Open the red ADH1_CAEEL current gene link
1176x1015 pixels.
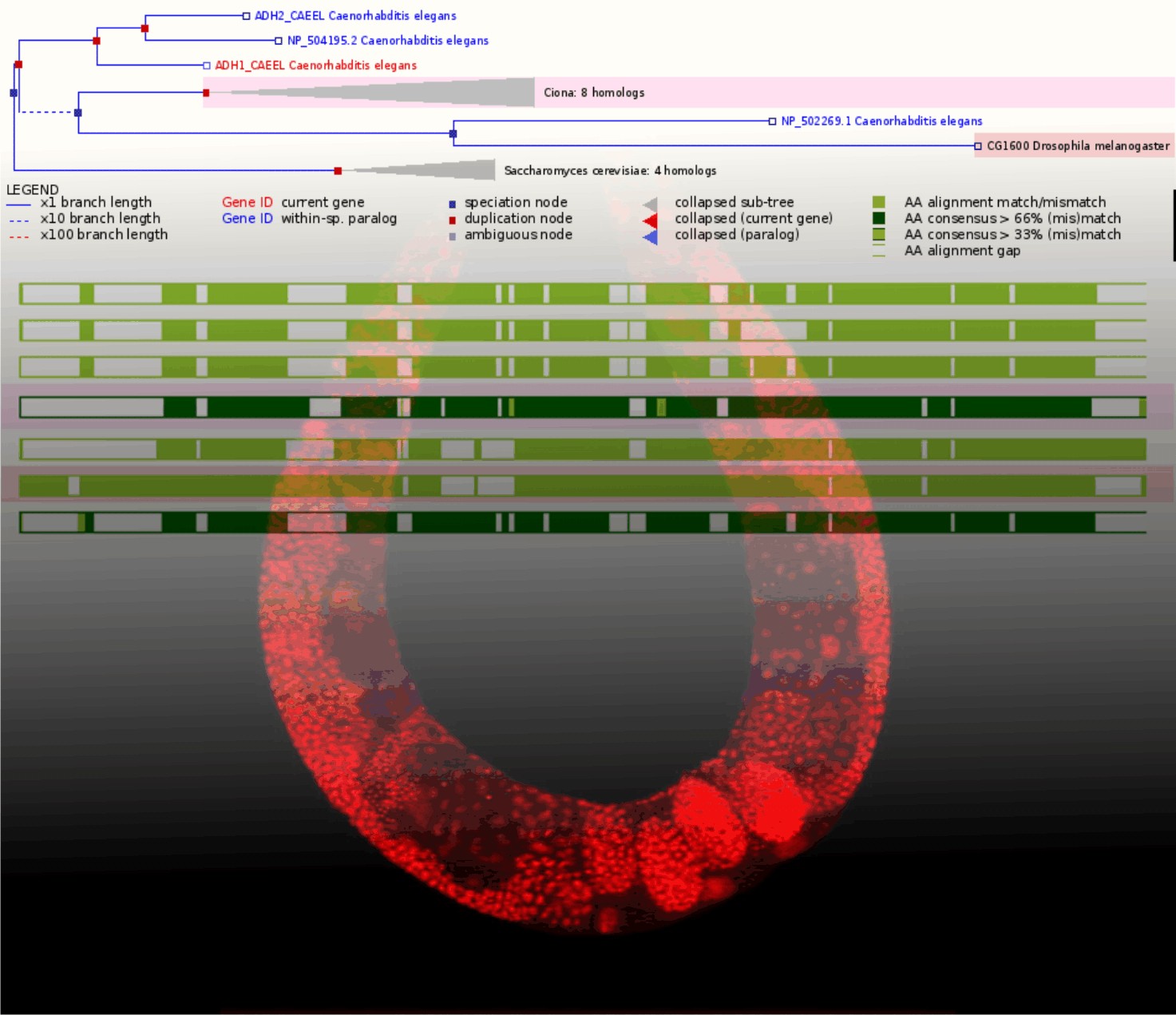(315, 65)
